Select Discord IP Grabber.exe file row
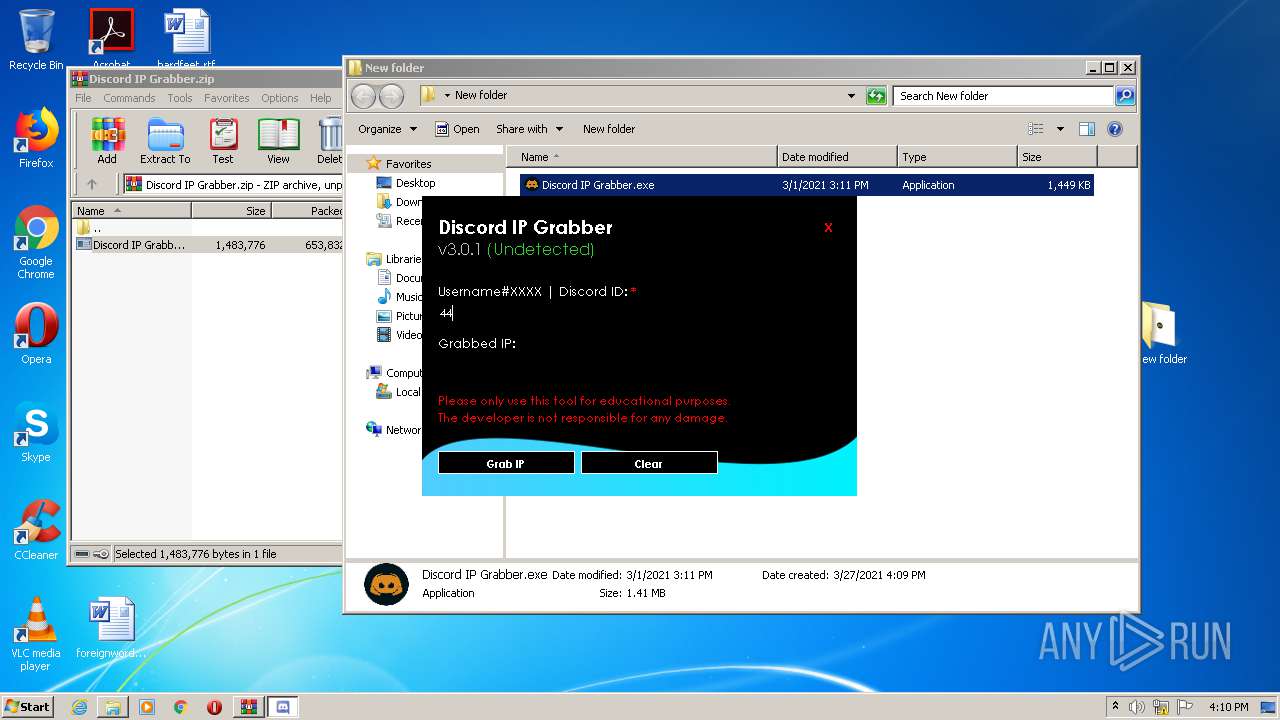Viewport: 1280px width, 720px height. pos(806,185)
